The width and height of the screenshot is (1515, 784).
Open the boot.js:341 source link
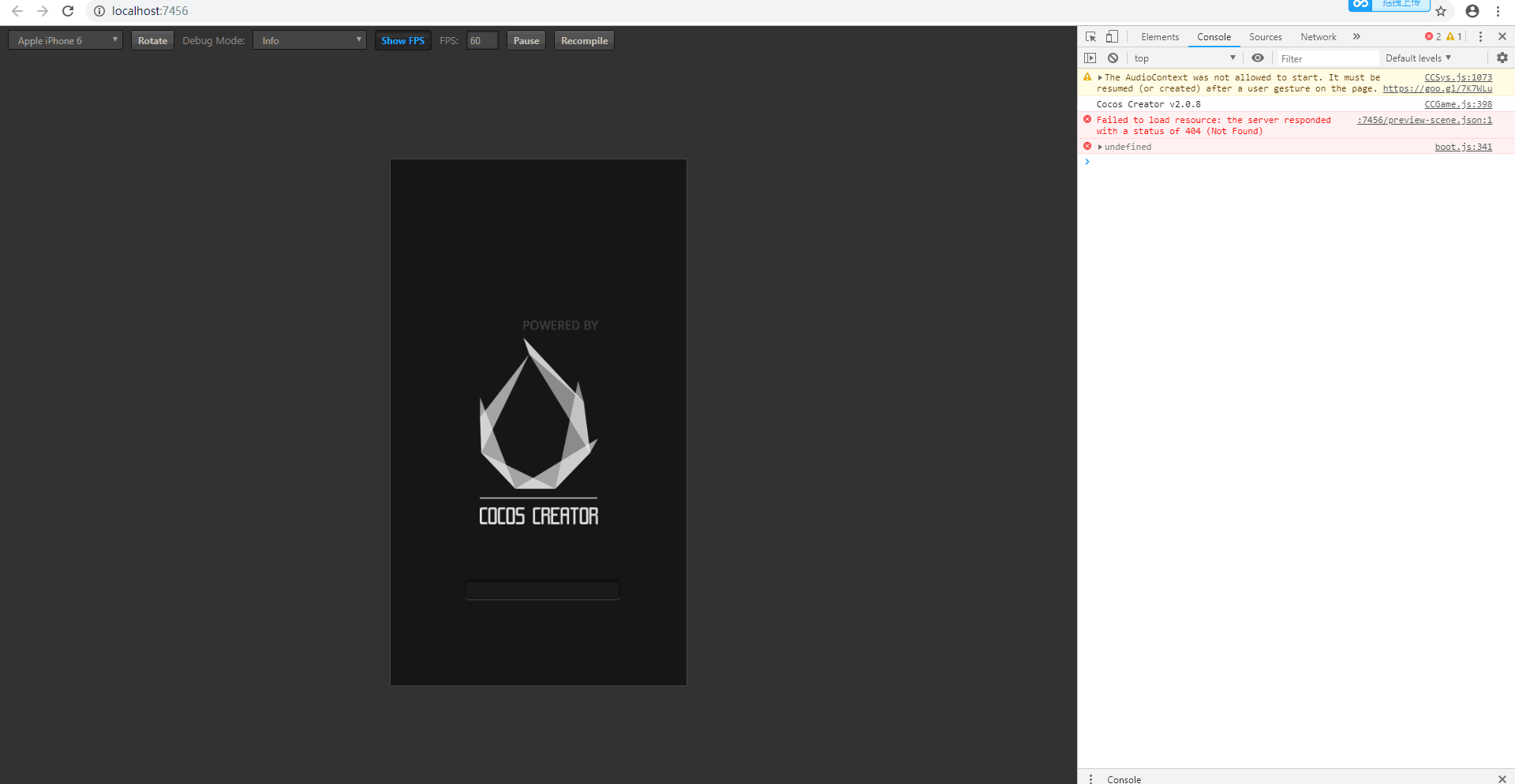[1463, 147]
